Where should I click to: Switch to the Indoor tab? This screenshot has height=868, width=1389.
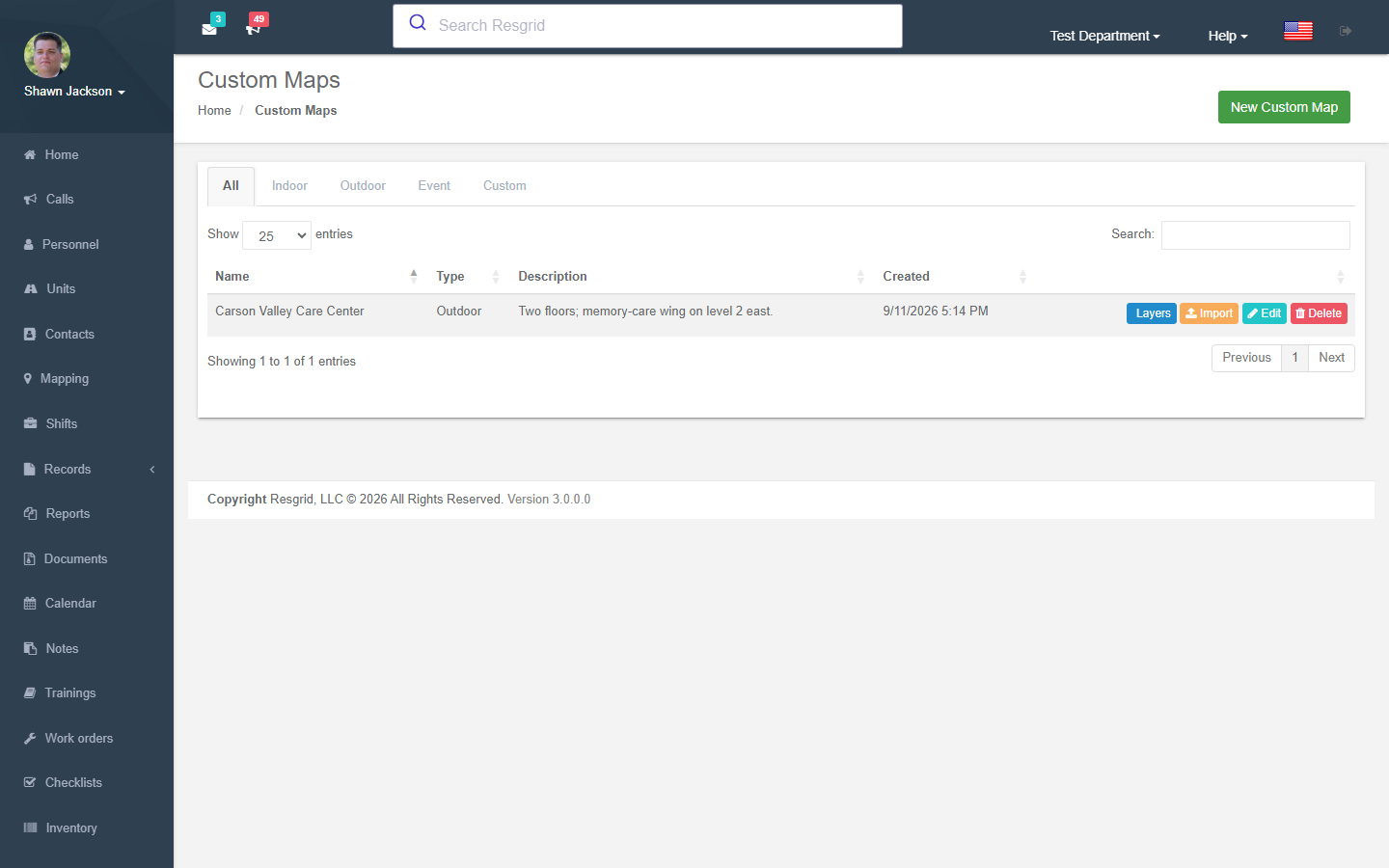point(289,186)
